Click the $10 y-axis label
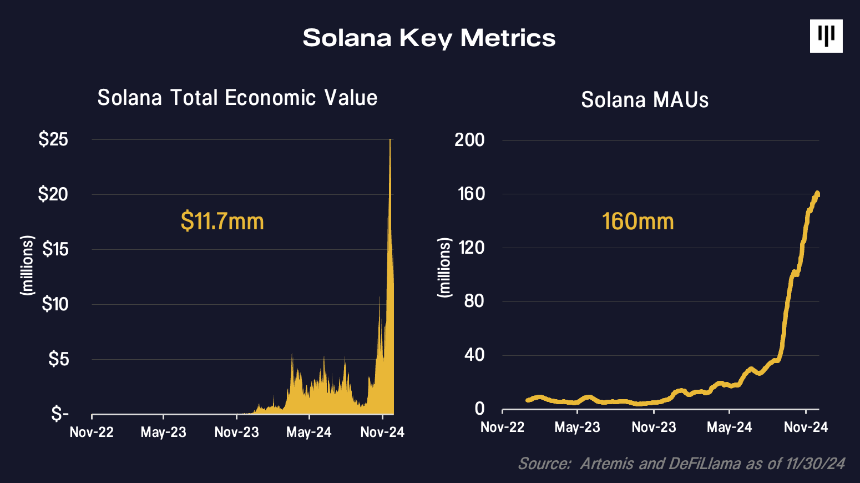The height and width of the screenshot is (483, 860). coord(55,304)
